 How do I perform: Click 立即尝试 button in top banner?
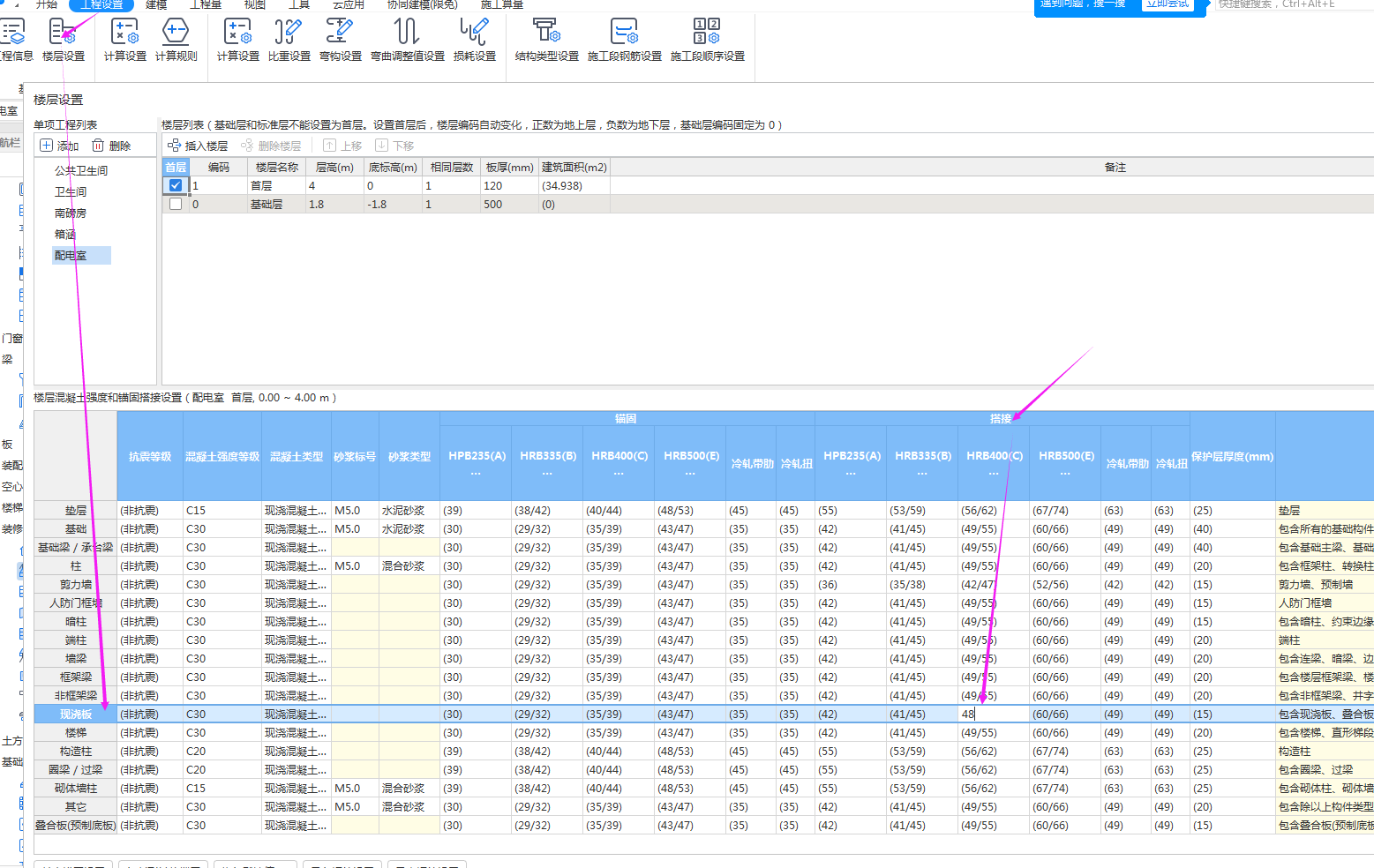(1168, 4)
